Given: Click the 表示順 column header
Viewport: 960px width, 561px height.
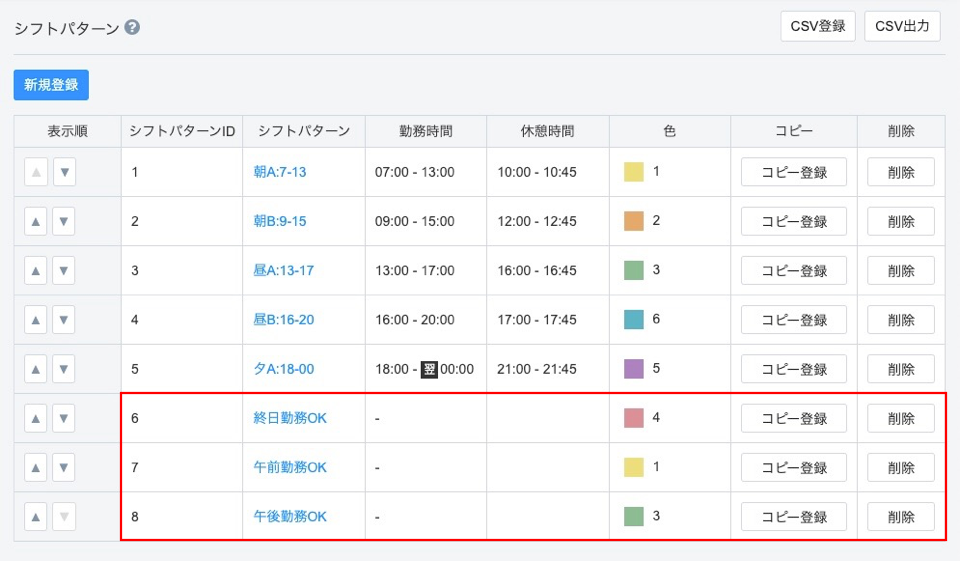Looking at the screenshot, I should [67, 131].
